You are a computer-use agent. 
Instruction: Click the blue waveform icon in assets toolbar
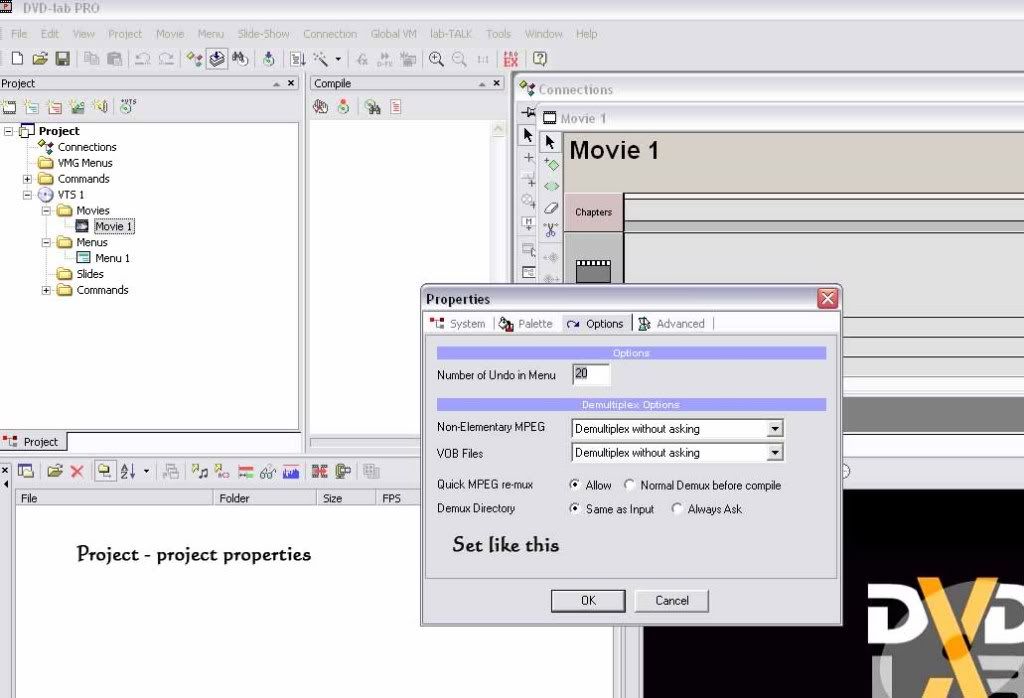pyautogui.click(x=291, y=471)
